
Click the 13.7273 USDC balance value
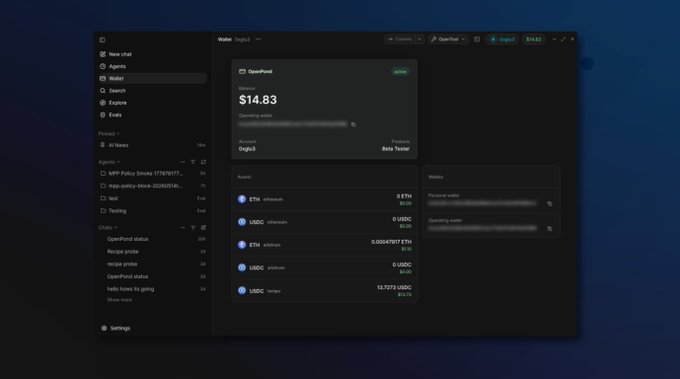[x=394, y=288]
